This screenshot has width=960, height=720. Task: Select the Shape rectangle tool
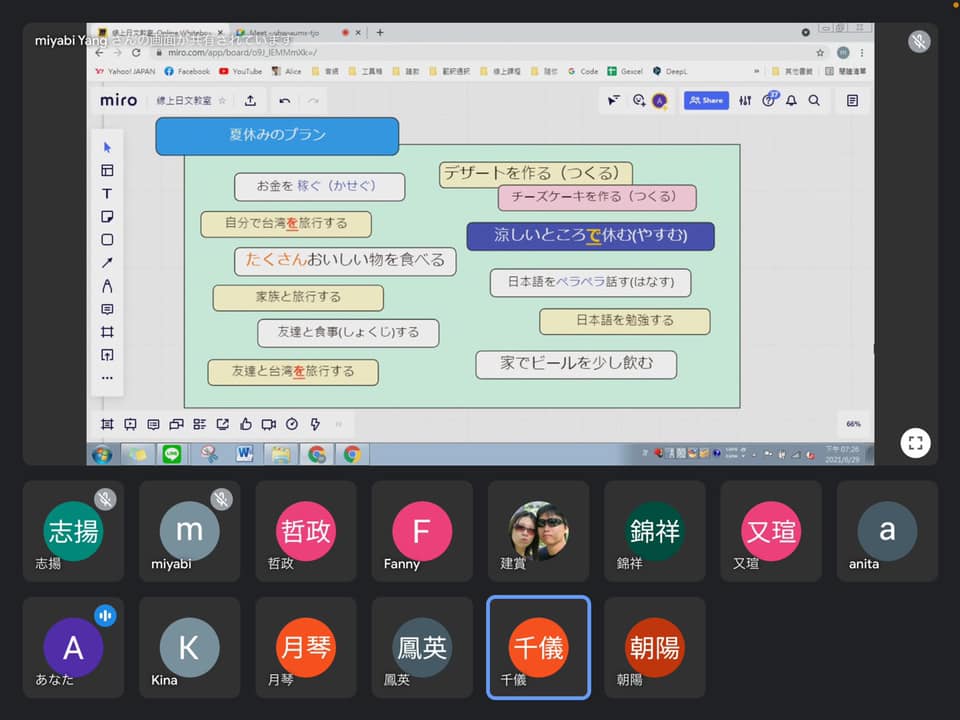(x=107, y=240)
